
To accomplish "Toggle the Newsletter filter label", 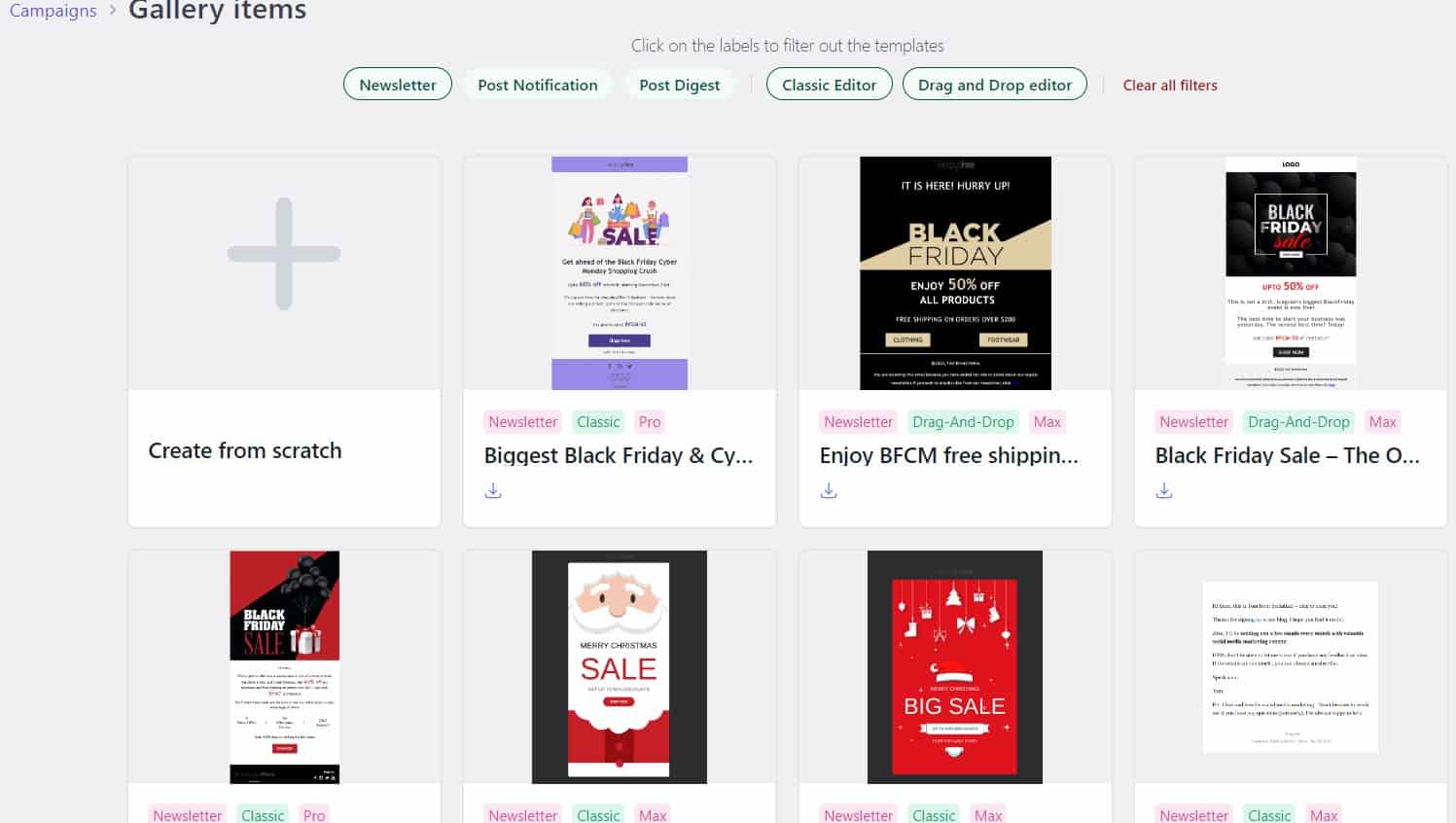I will [398, 85].
